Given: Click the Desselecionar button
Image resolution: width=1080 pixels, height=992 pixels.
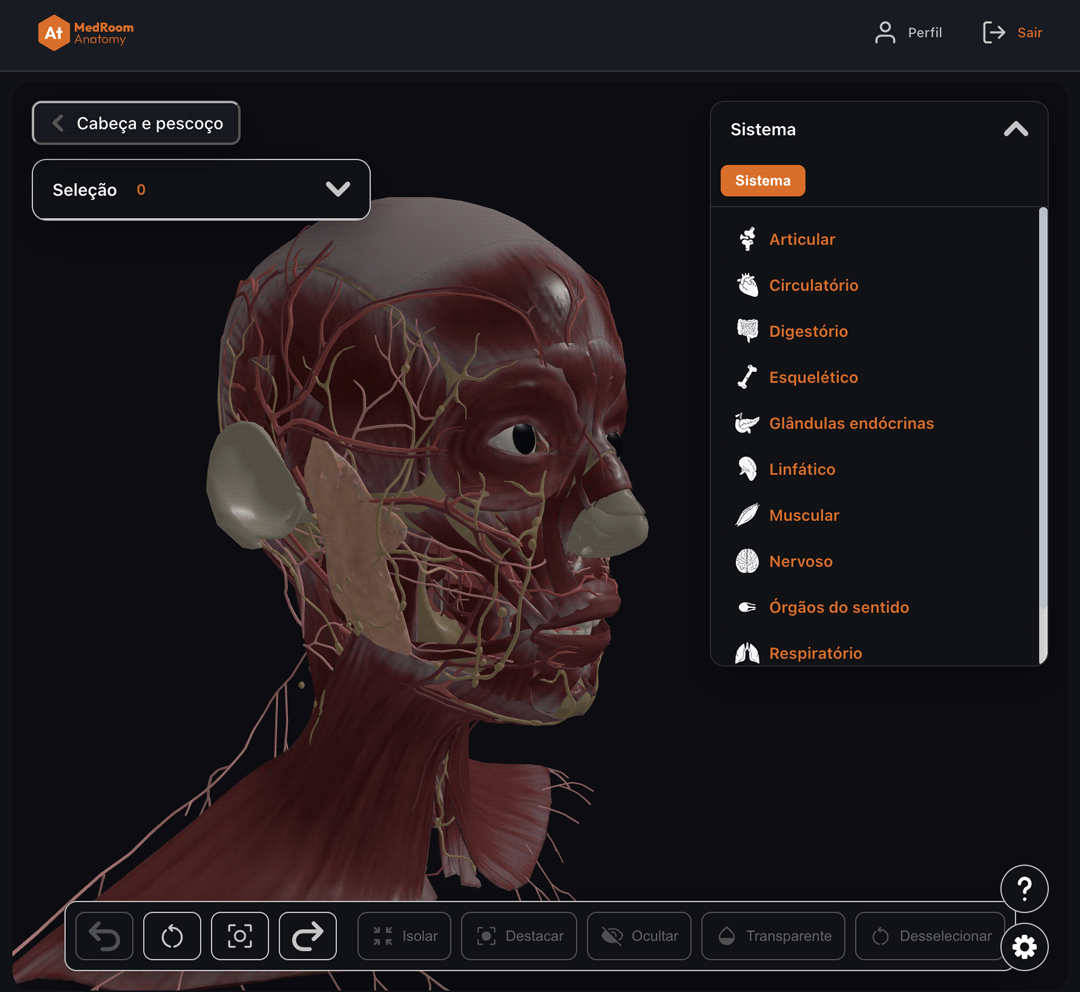Looking at the screenshot, I should pos(931,936).
